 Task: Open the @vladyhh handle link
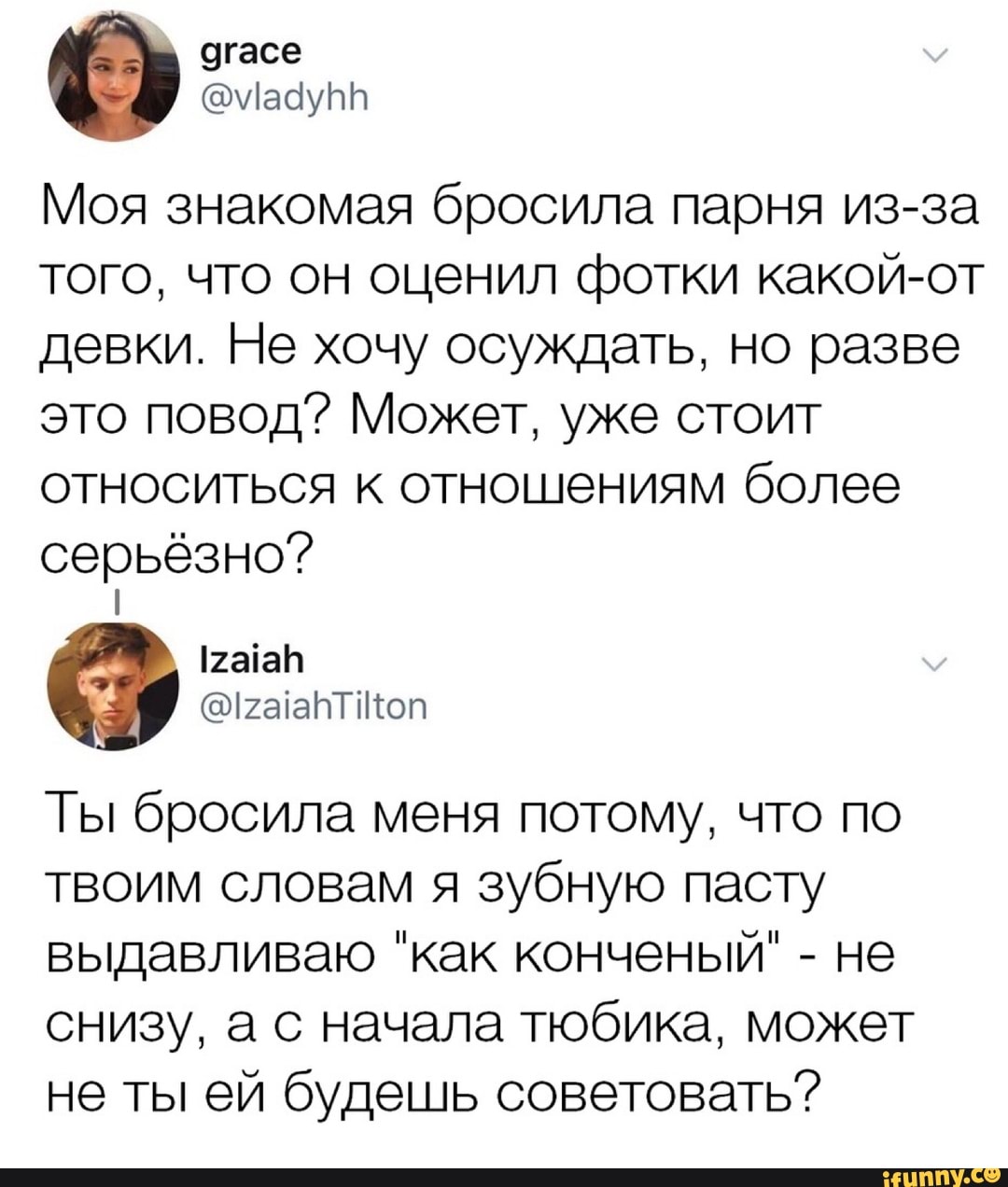tap(285, 97)
